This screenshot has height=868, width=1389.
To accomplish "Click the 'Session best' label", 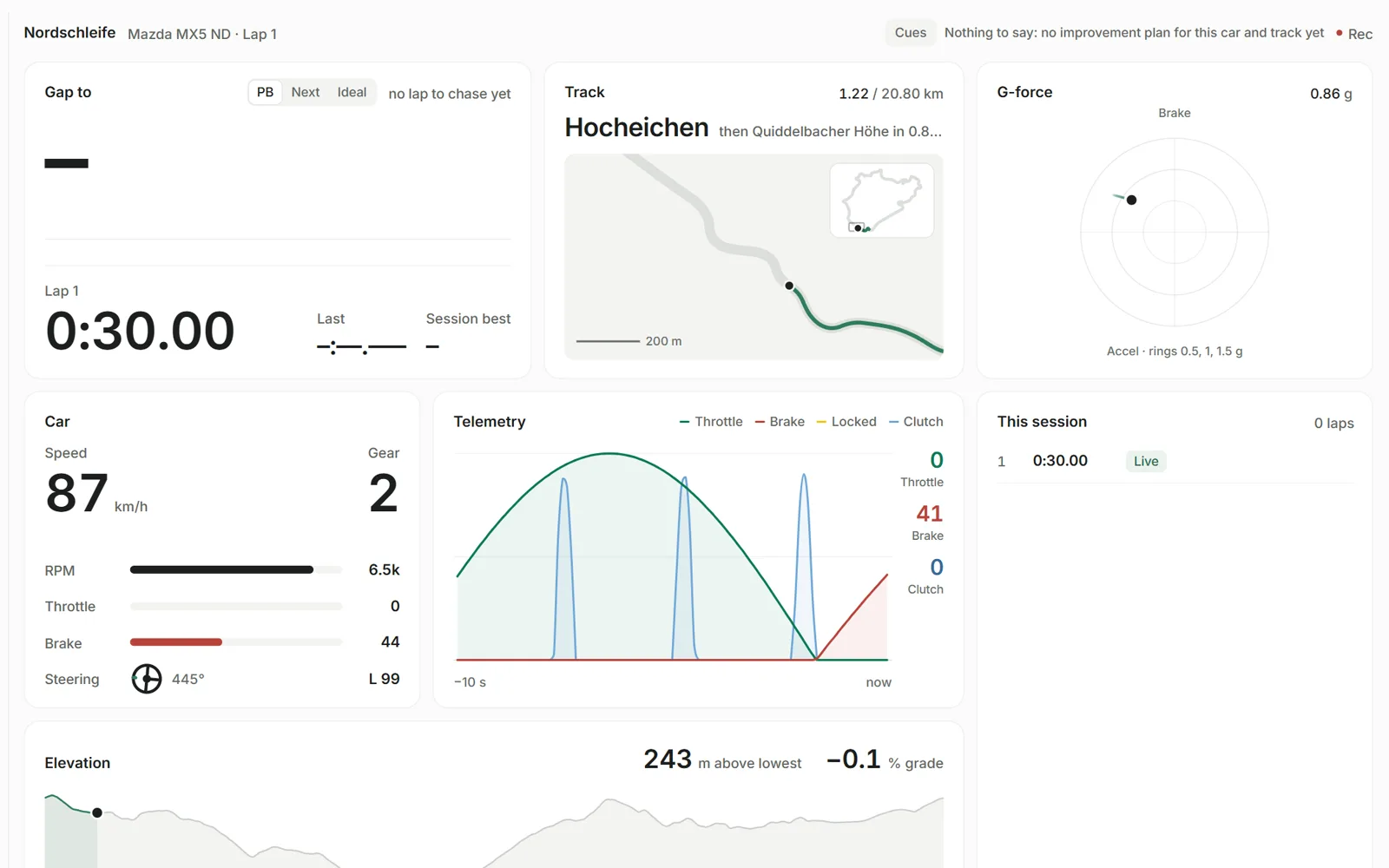I will pyautogui.click(x=468, y=319).
